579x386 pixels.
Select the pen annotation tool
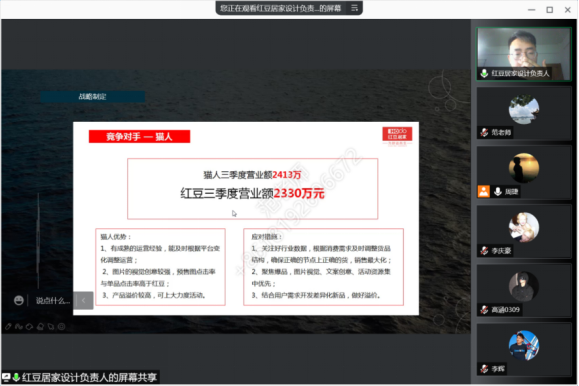click(8, 326)
